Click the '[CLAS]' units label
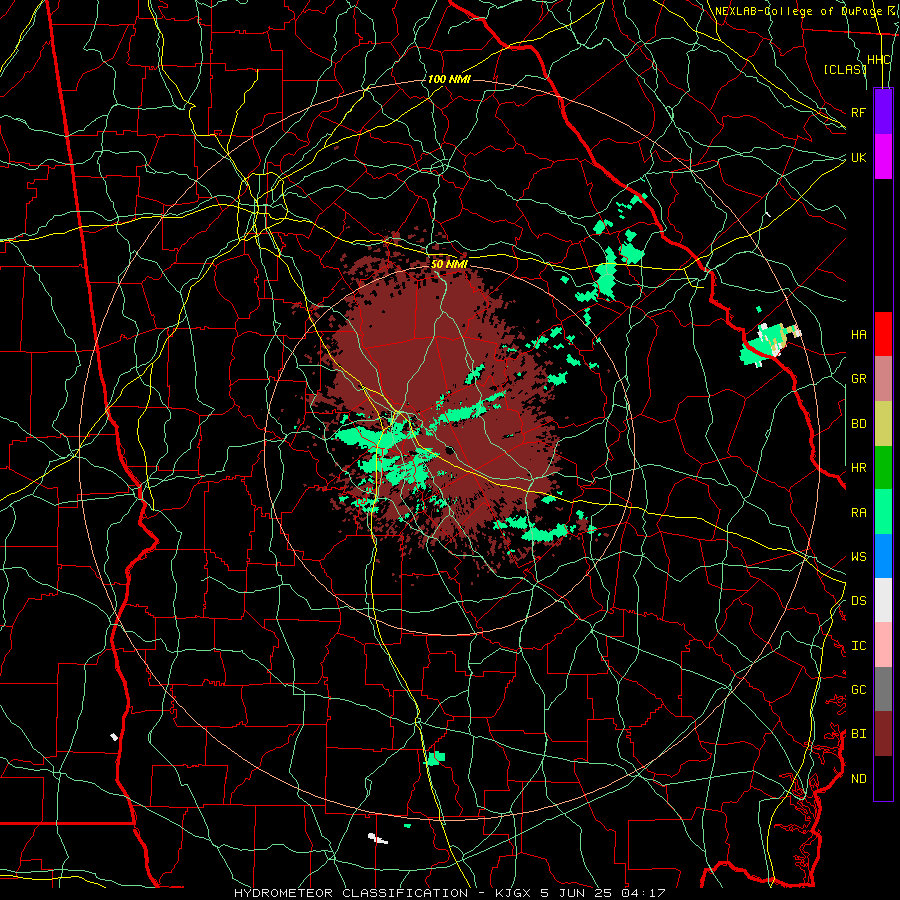Image resolution: width=900 pixels, height=900 pixels. (844, 69)
